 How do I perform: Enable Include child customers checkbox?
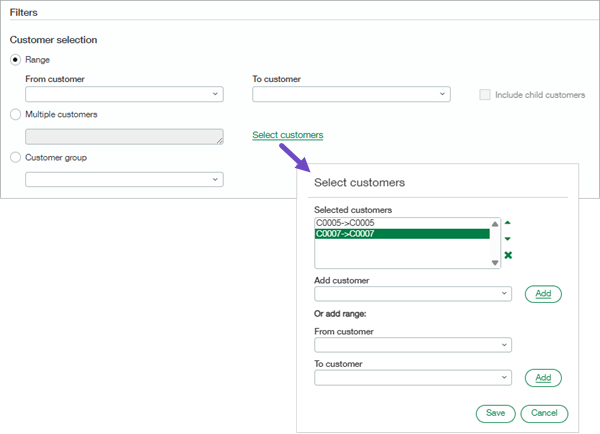click(x=485, y=95)
